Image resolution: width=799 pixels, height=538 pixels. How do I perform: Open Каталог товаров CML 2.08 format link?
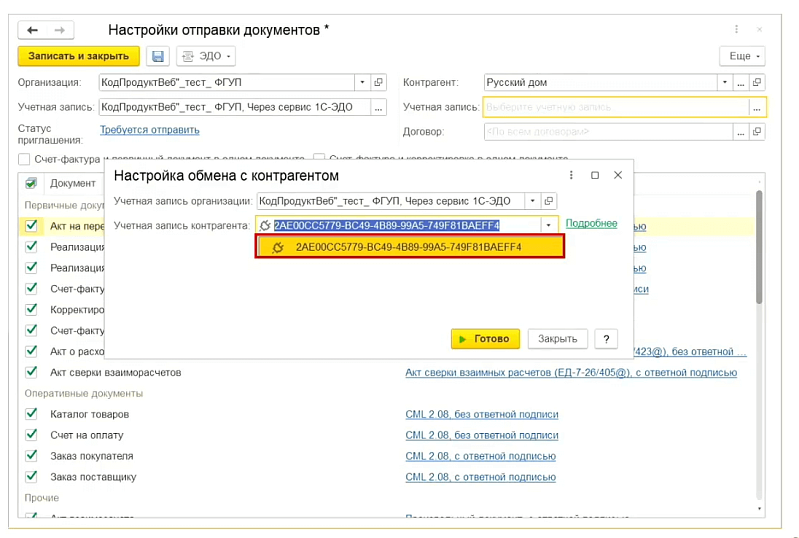click(x=482, y=414)
